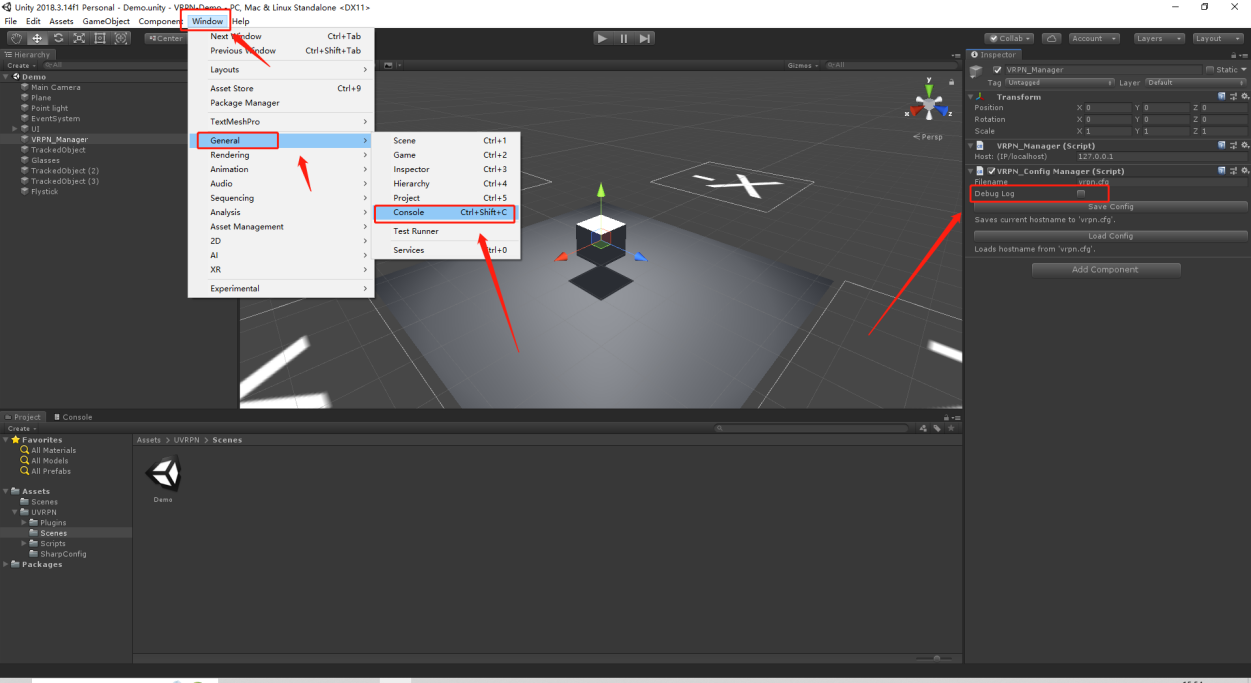The height and width of the screenshot is (683, 1251).
Task: Toggle the Debug Log checkbox
Action: click(x=1081, y=193)
